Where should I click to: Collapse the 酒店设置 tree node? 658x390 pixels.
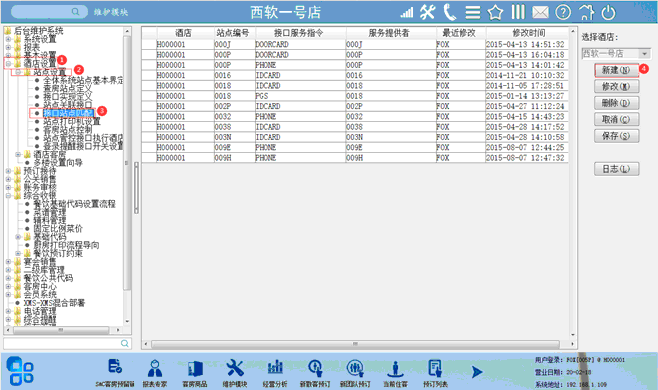[8, 63]
